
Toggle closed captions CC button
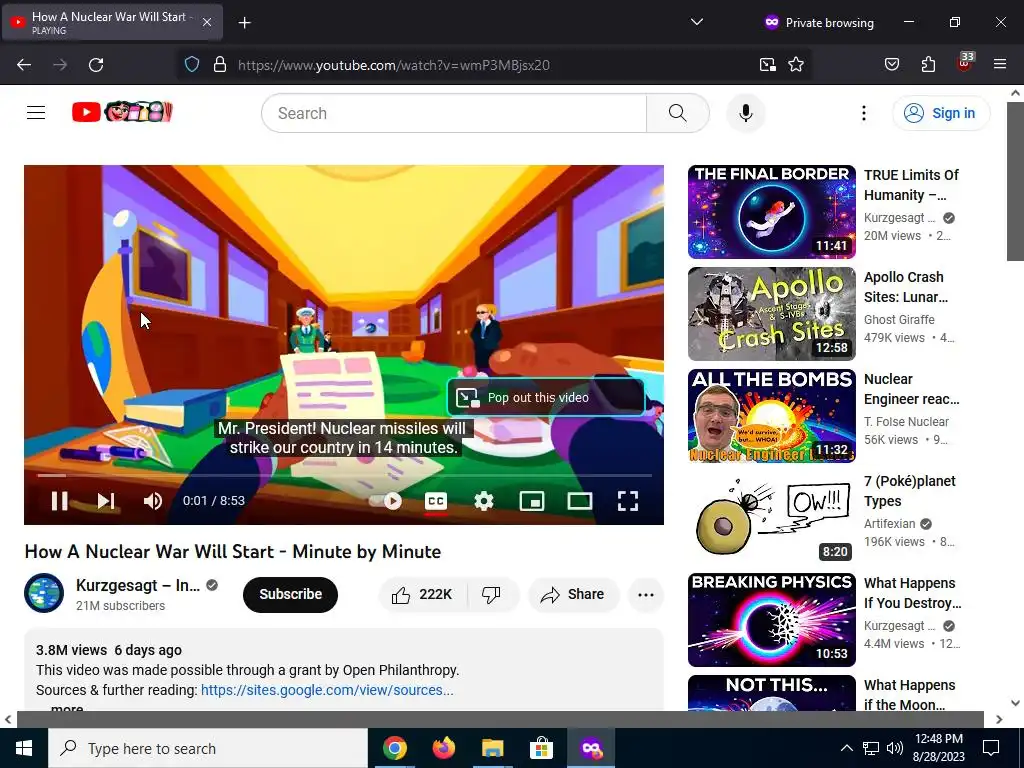point(436,501)
